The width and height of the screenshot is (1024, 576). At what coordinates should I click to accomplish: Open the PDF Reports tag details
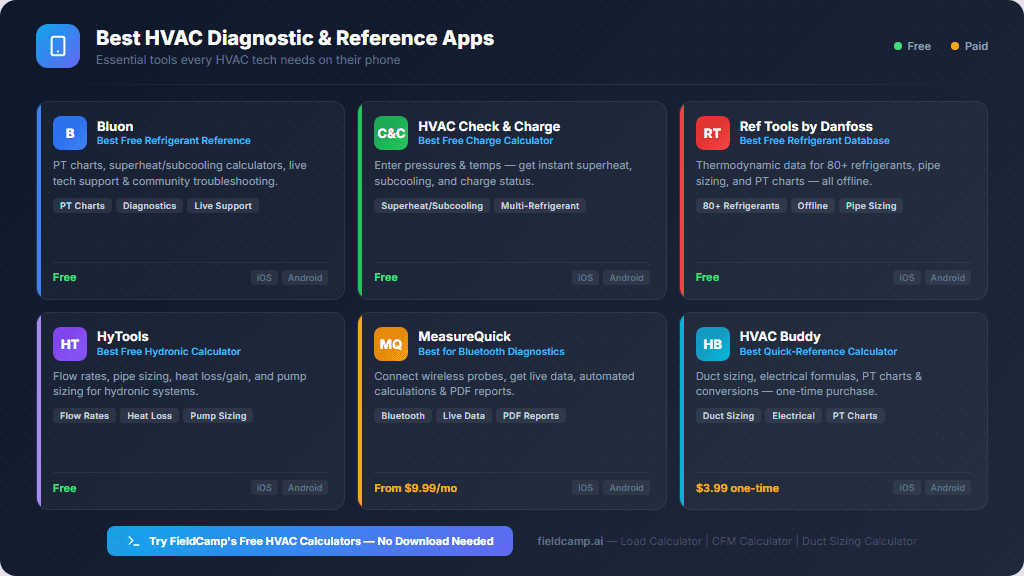point(531,415)
